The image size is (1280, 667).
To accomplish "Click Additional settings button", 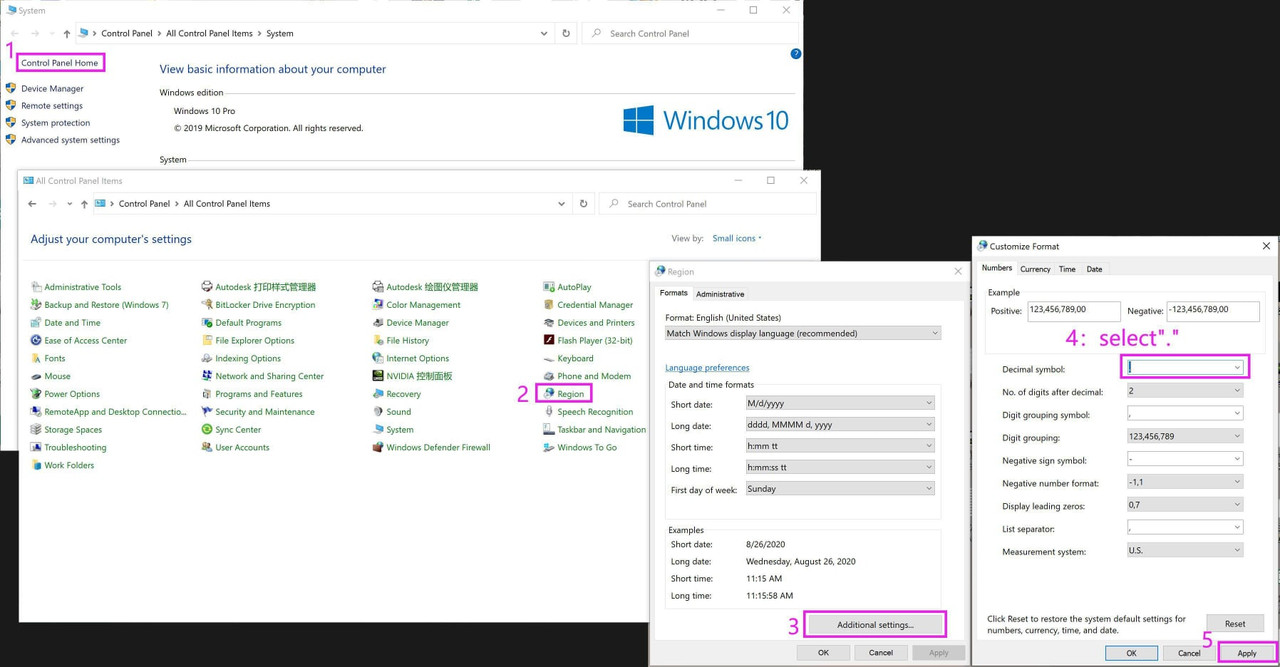I will point(875,625).
